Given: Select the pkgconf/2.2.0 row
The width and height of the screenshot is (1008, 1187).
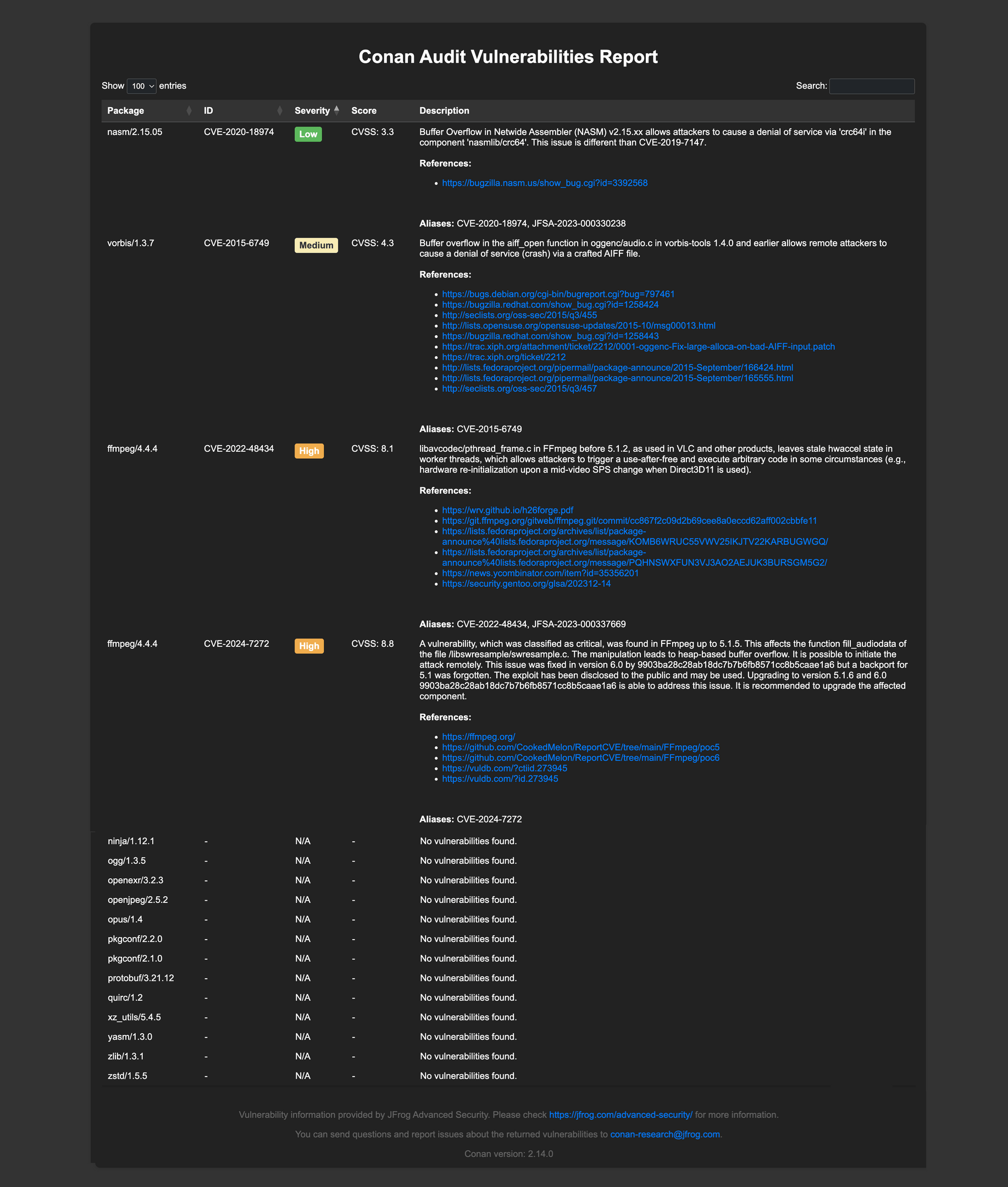Looking at the screenshot, I should click(x=508, y=939).
